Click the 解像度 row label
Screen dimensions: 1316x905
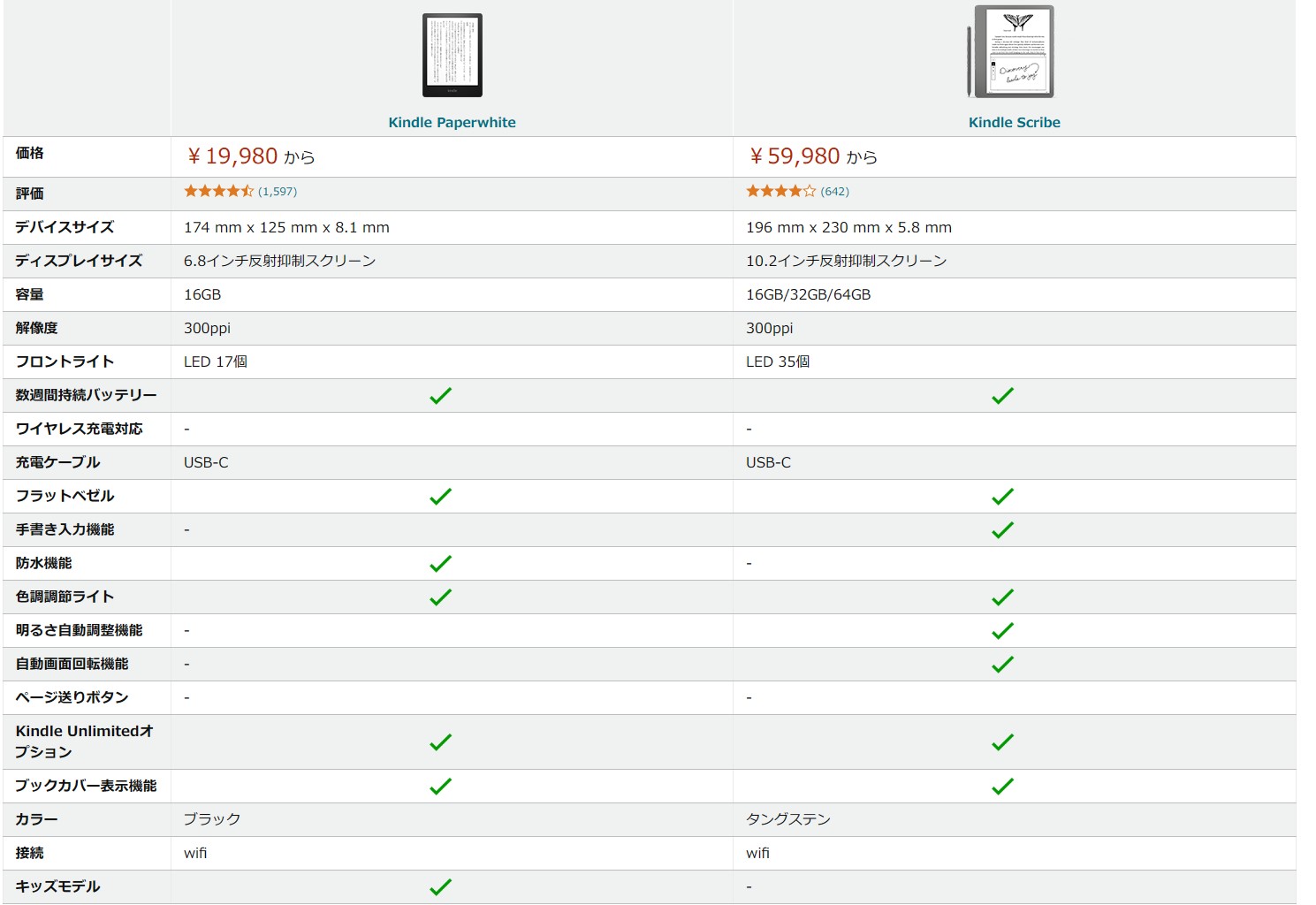pos(36,328)
